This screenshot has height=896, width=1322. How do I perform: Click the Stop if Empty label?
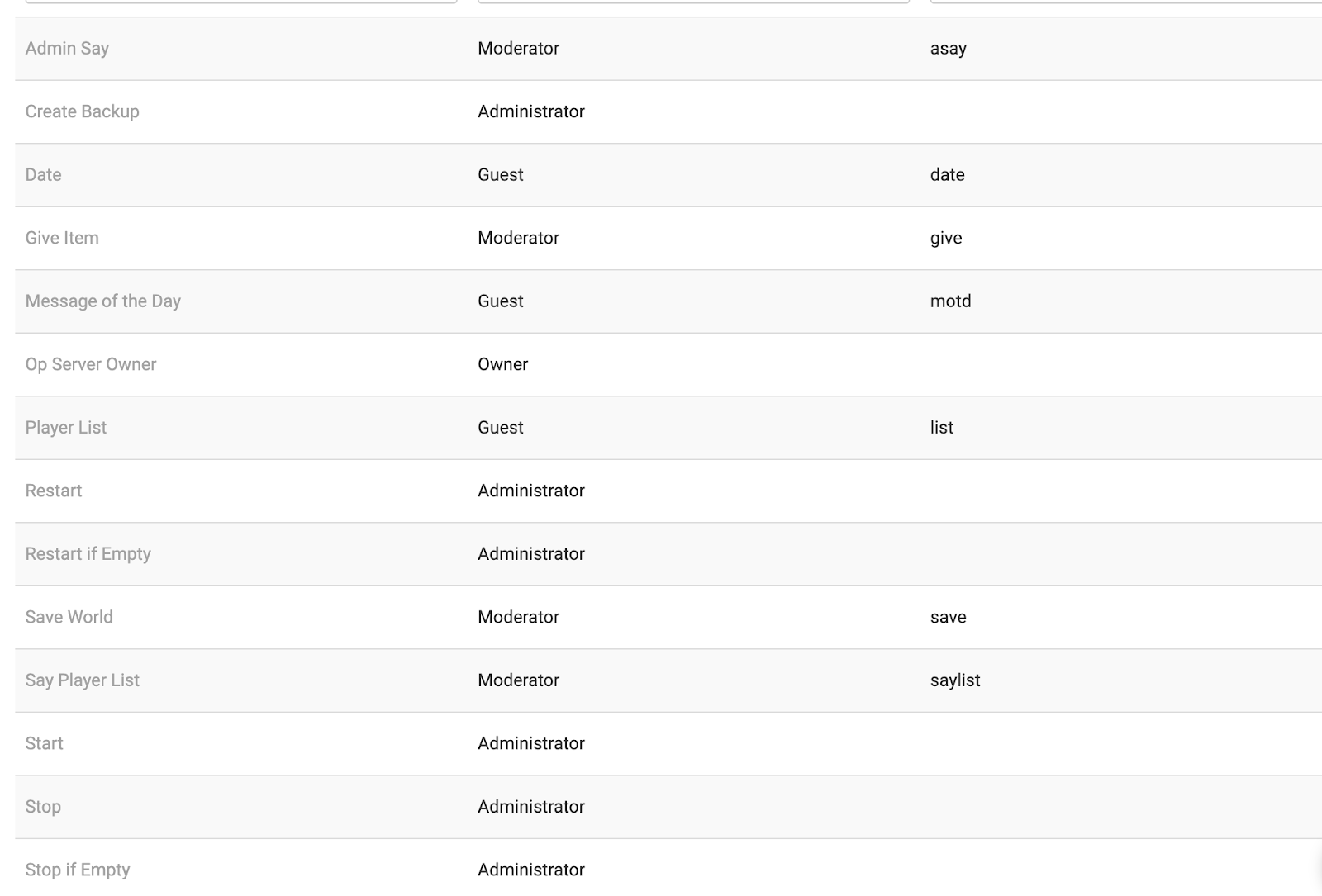(x=78, y=870)
